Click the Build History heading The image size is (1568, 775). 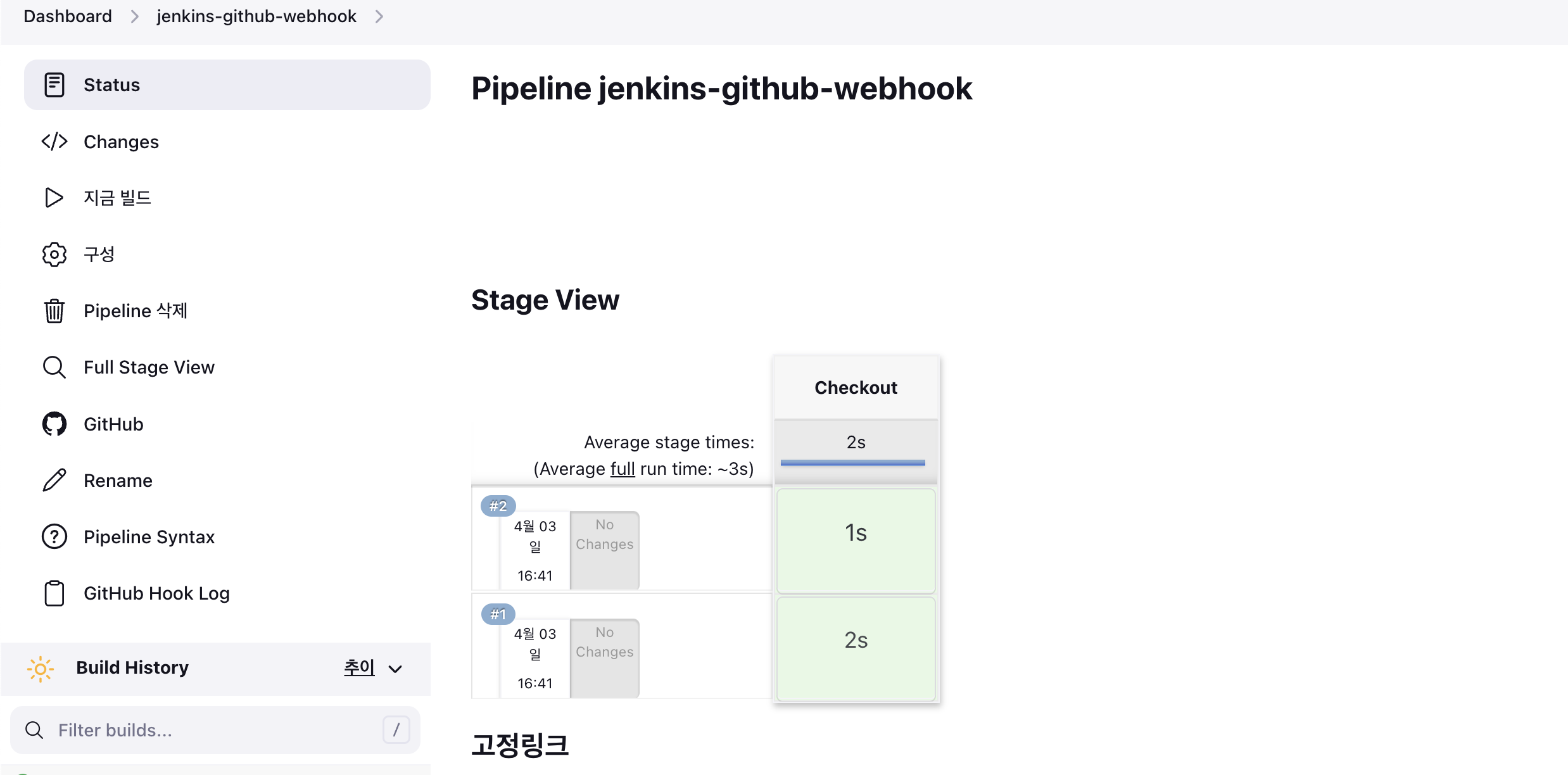tap(132, 667)
